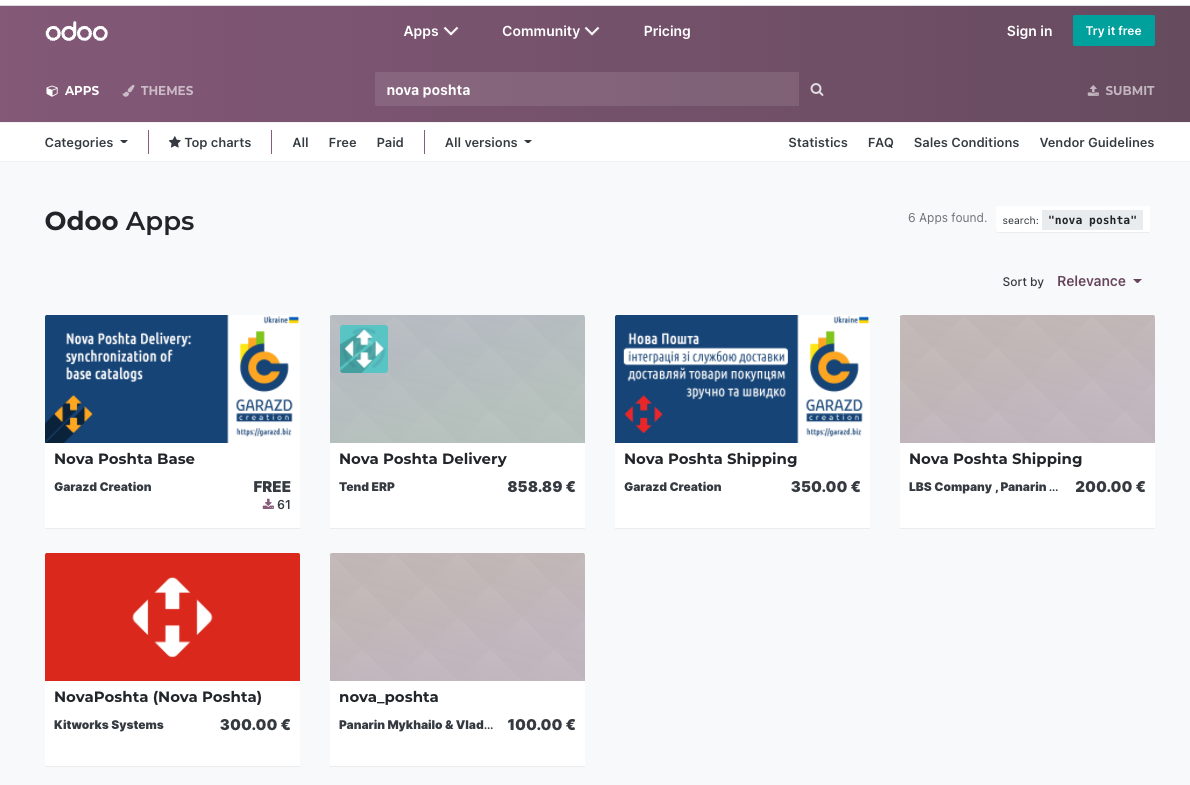Image resolution: width=1190 pixels, height=785 pixels.
Task: Click the Tend ERP vendor name
Action: coord(367,487)
